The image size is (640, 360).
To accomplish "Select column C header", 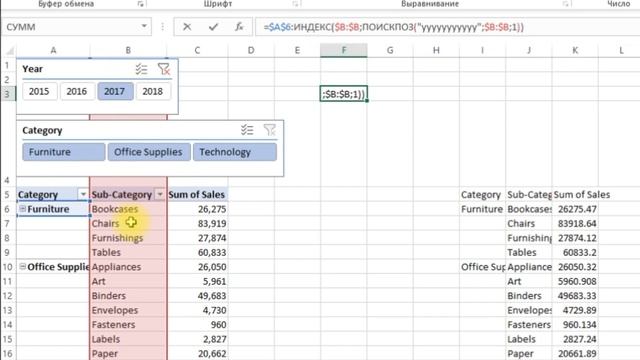I will [x=198, y=51].
